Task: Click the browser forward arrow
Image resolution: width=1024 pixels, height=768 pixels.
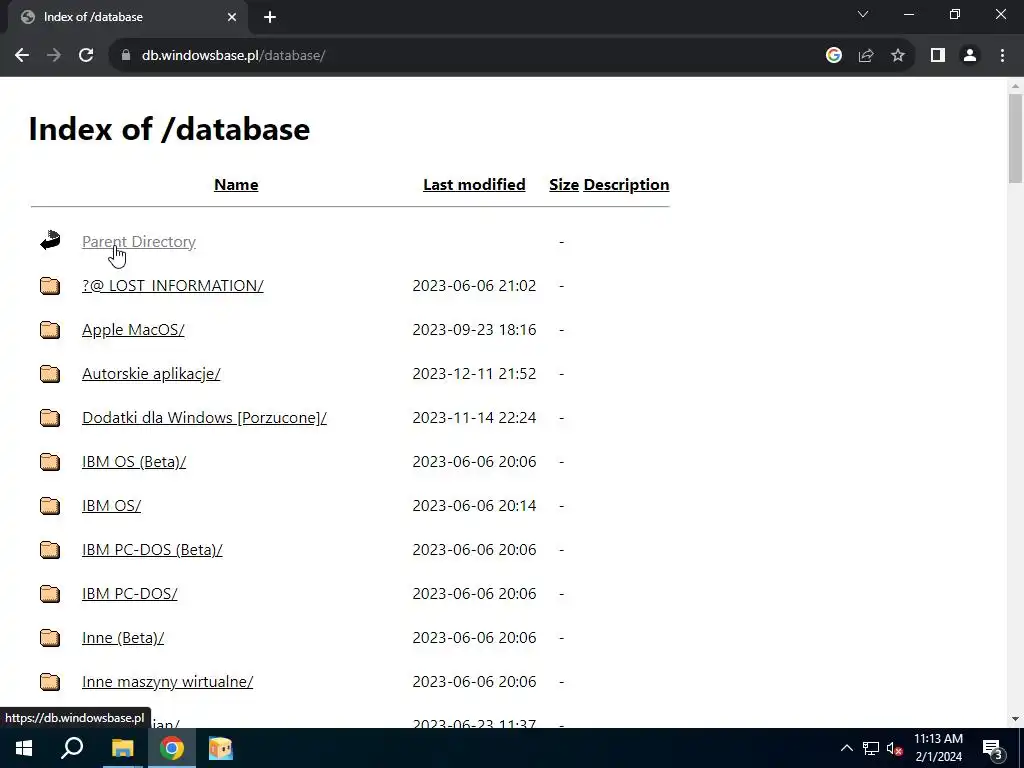Action: tap(54, 56)
